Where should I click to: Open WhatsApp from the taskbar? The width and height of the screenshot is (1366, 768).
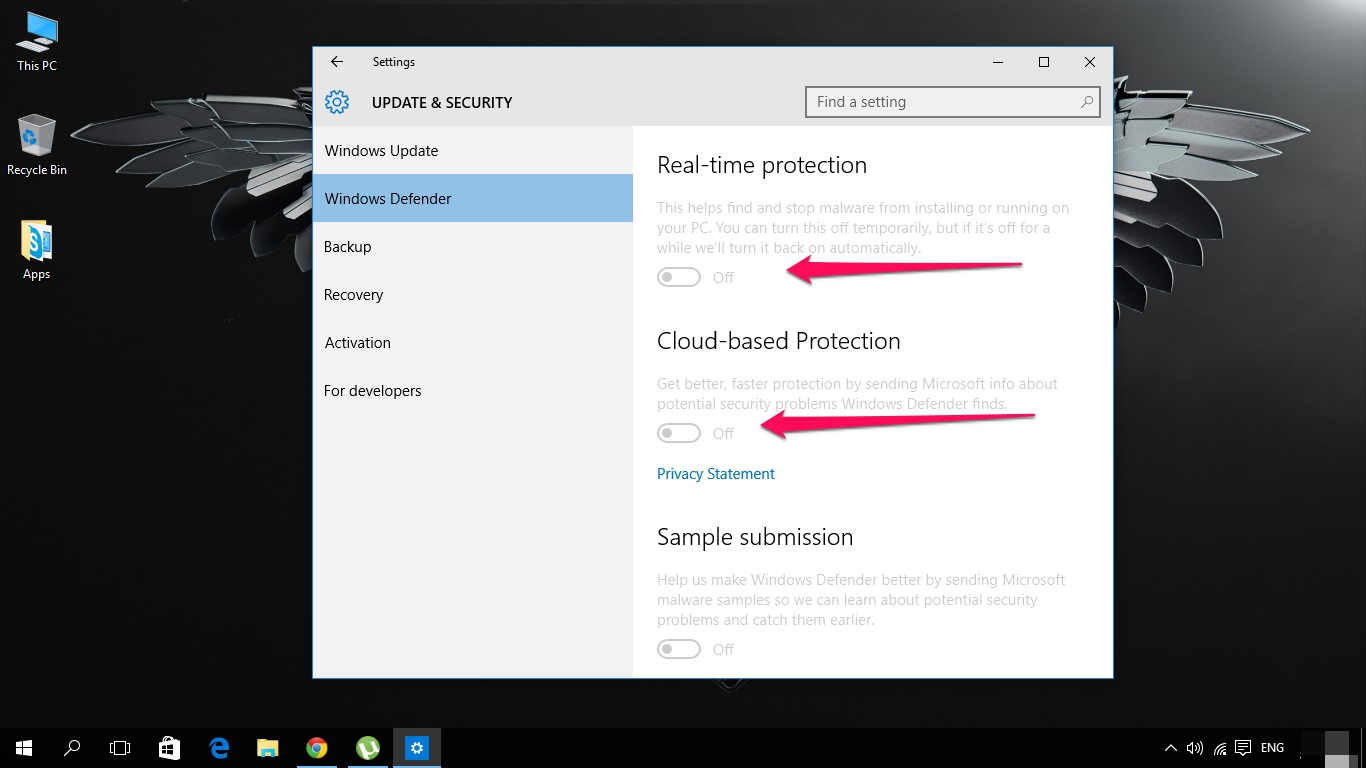[x=367, y=747]
